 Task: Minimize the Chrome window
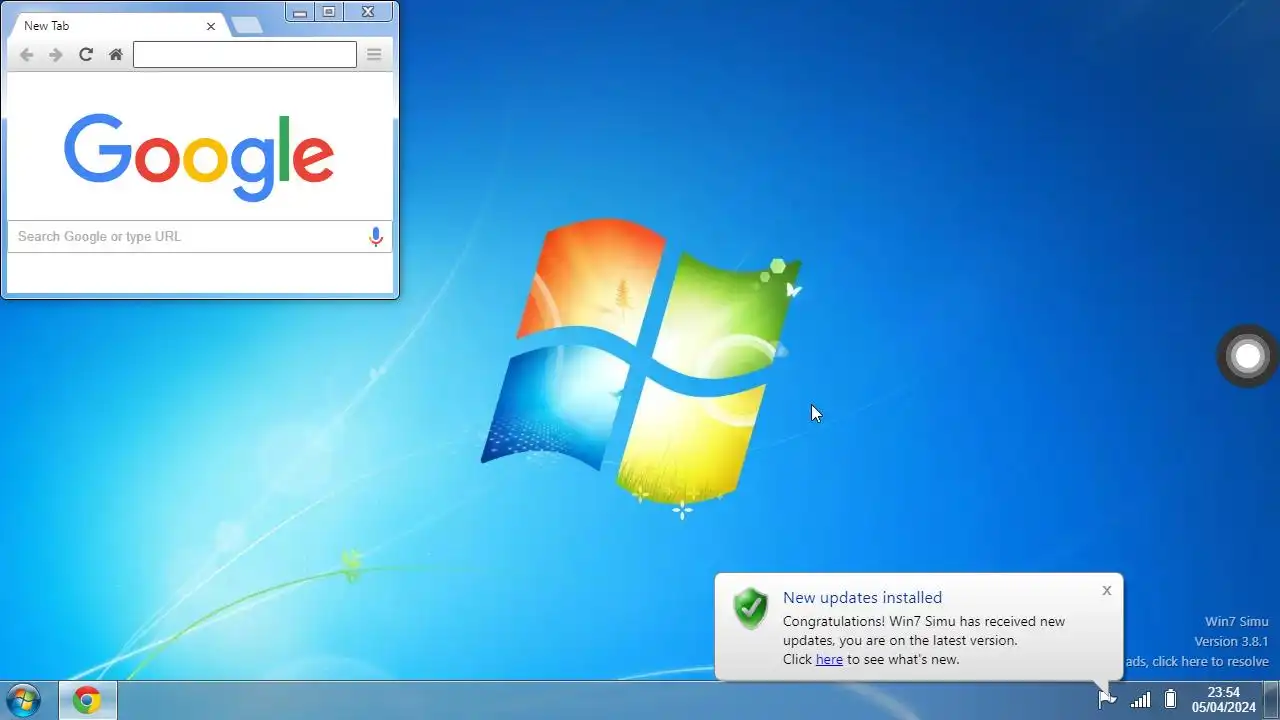[300, 12]
